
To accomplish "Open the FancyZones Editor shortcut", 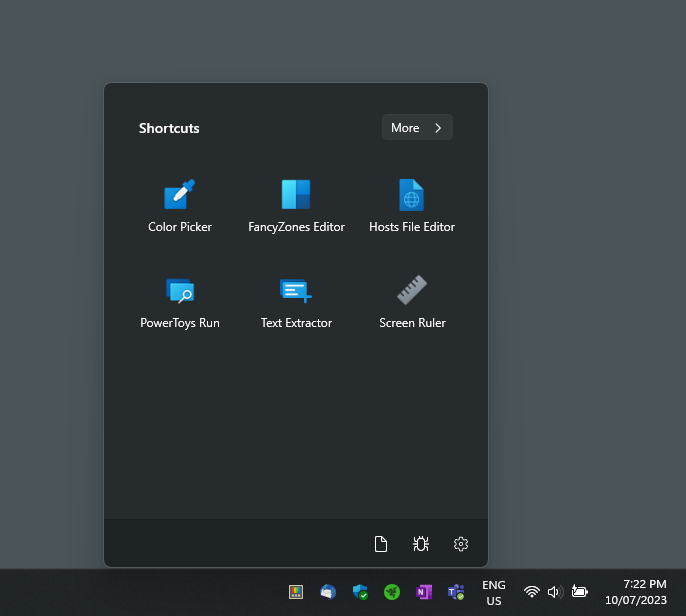I will pyautogui.click(x=296, y=206).
